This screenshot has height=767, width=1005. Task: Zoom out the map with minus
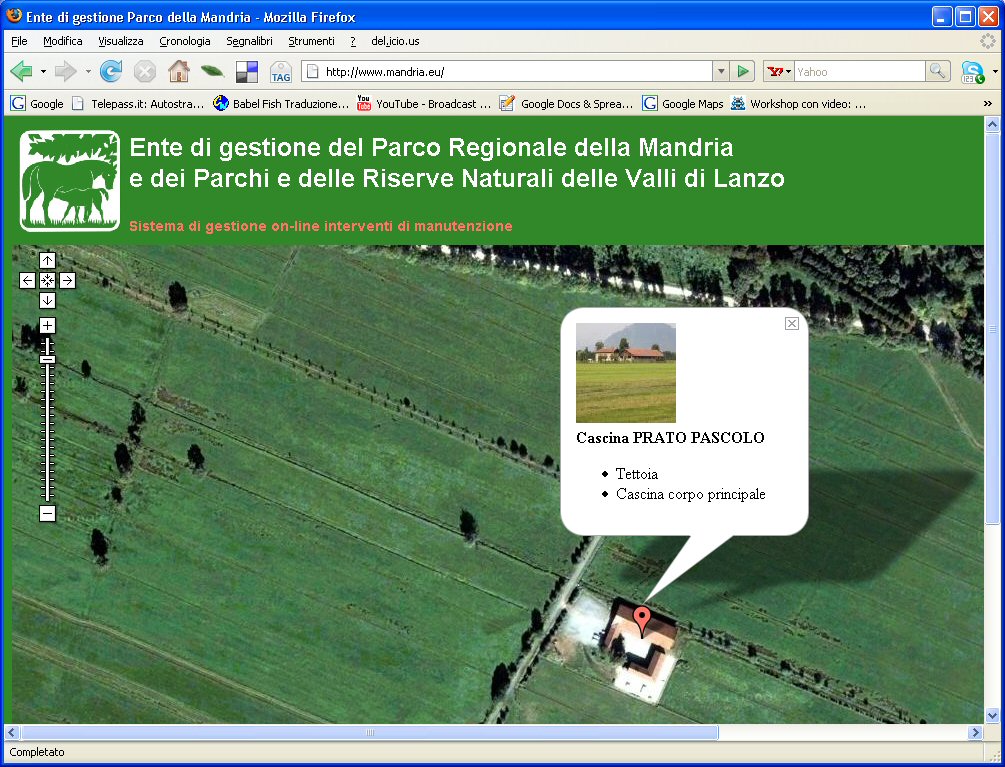tap(47, 513)
